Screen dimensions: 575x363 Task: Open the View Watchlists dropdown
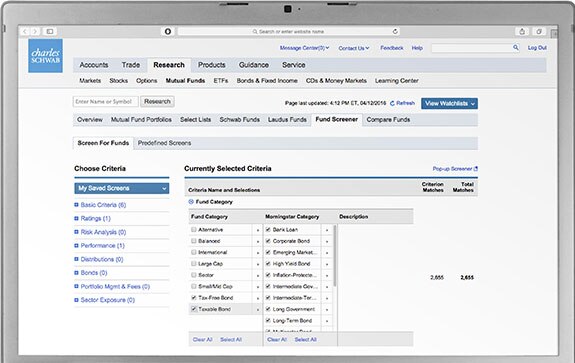click(449, 103)
